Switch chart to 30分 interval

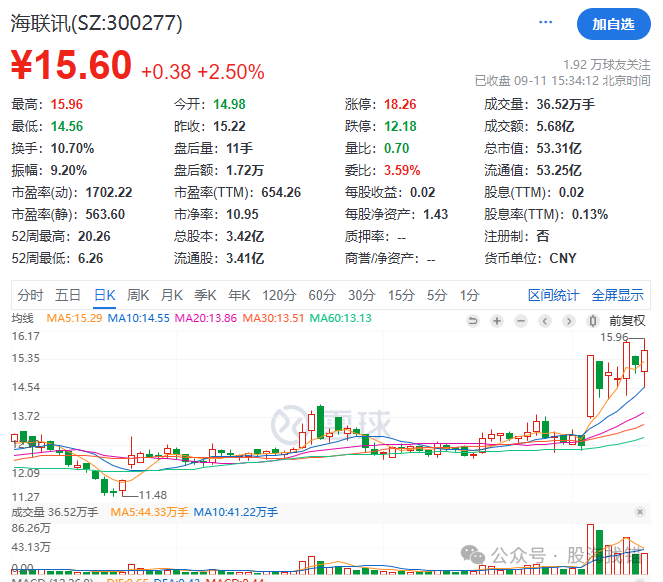pos(362,295)
